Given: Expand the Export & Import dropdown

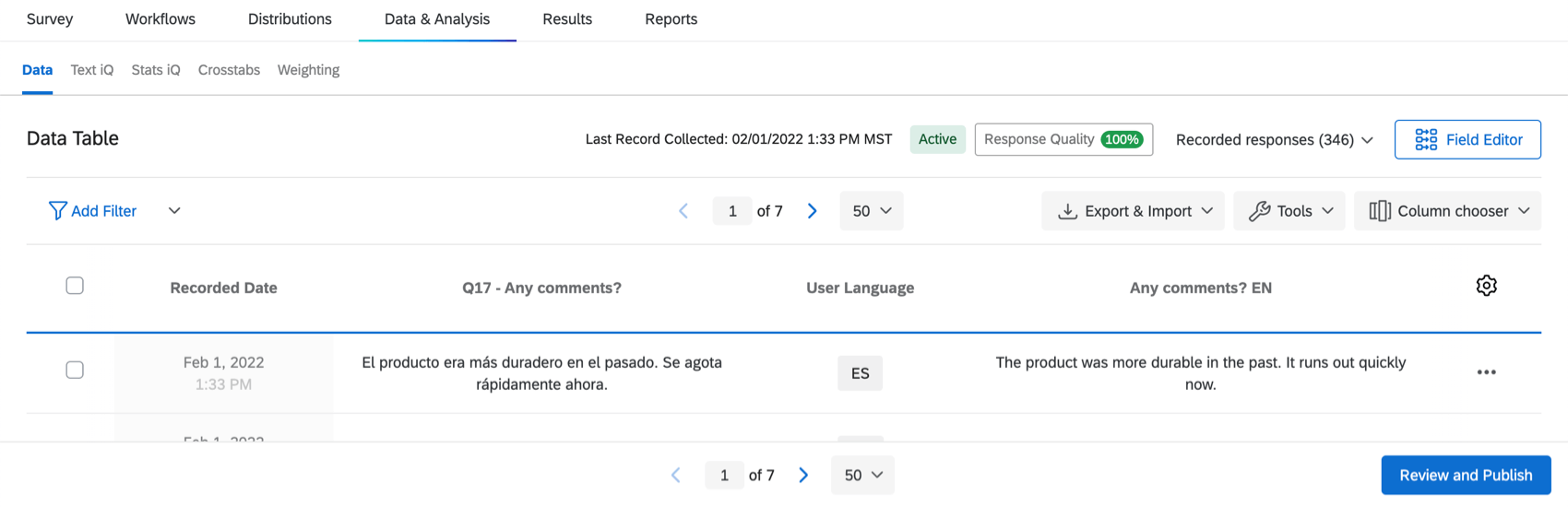Looking at the screenshot, I should click(x=1133, y=211).
